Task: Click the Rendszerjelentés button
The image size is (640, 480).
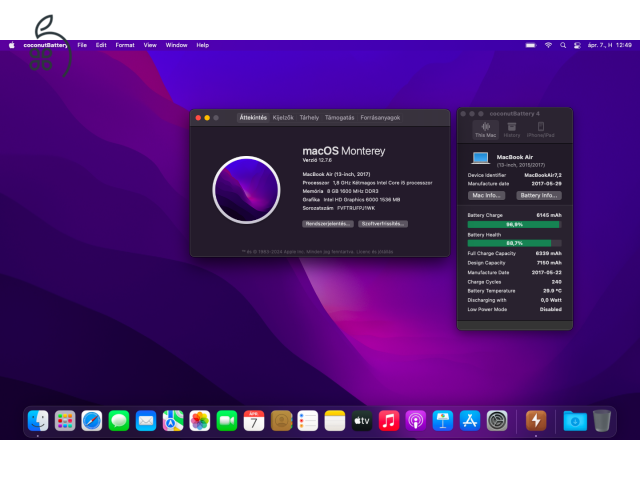Action: click(x=328, y=224)
